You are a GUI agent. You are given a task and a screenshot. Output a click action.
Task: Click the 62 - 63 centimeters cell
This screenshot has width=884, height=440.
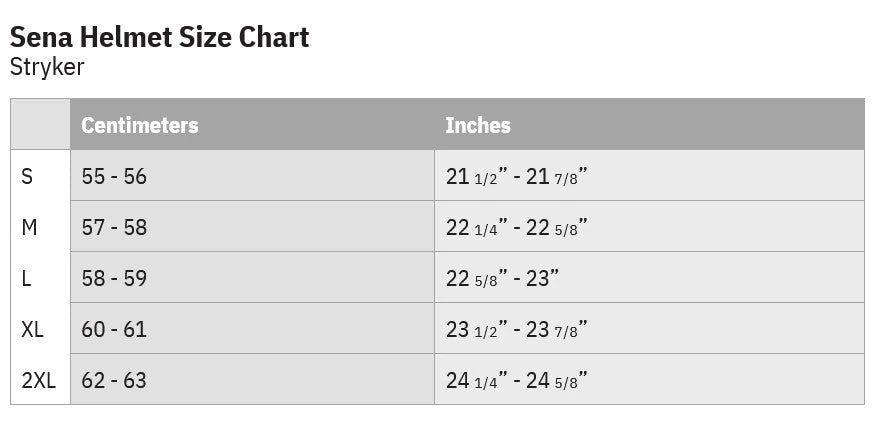[x=114, y=381]
